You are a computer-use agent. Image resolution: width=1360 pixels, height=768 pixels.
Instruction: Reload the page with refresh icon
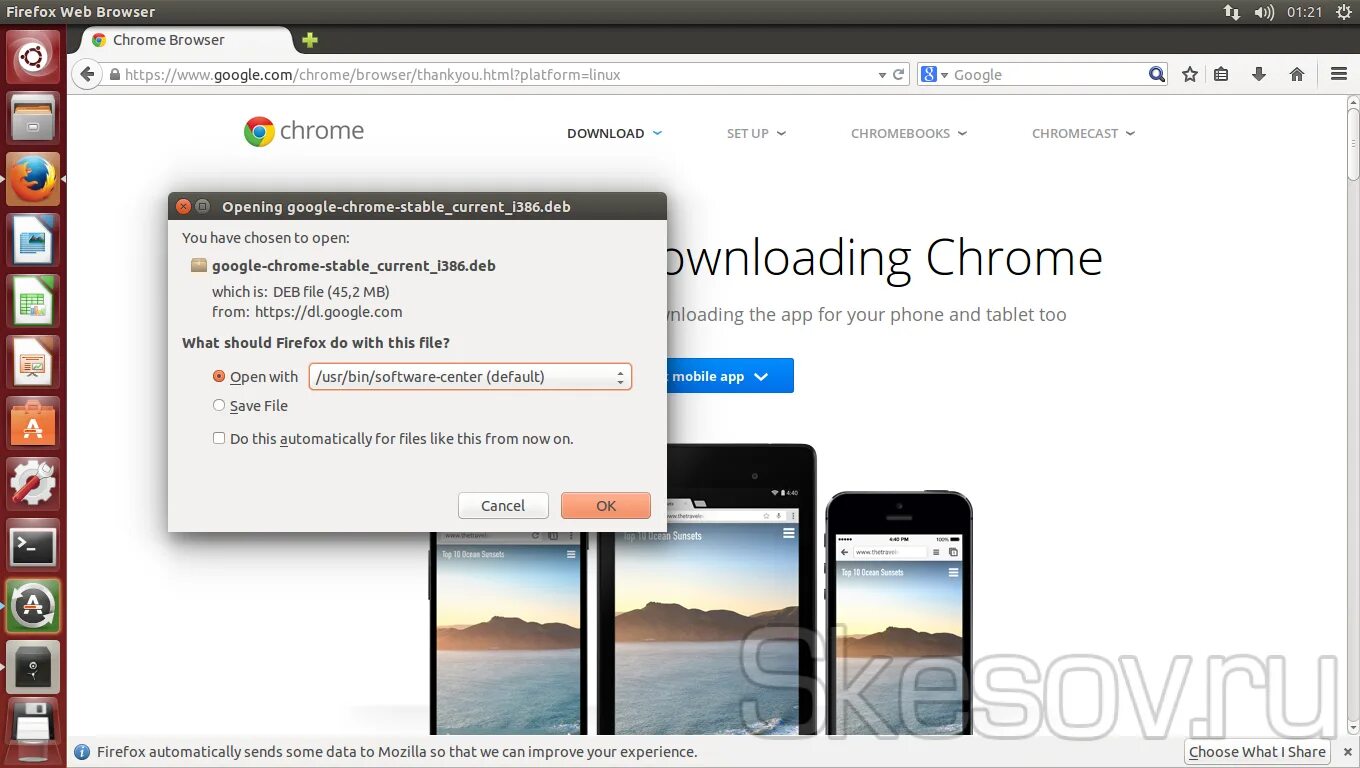pyautogui.click(x=899, y=74)
